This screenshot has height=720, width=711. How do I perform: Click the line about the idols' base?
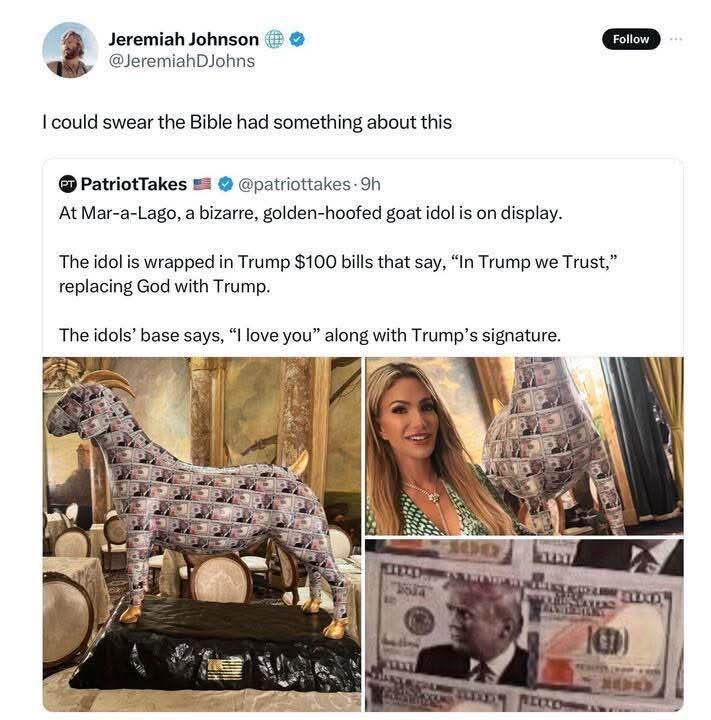[x=310, y=335]
